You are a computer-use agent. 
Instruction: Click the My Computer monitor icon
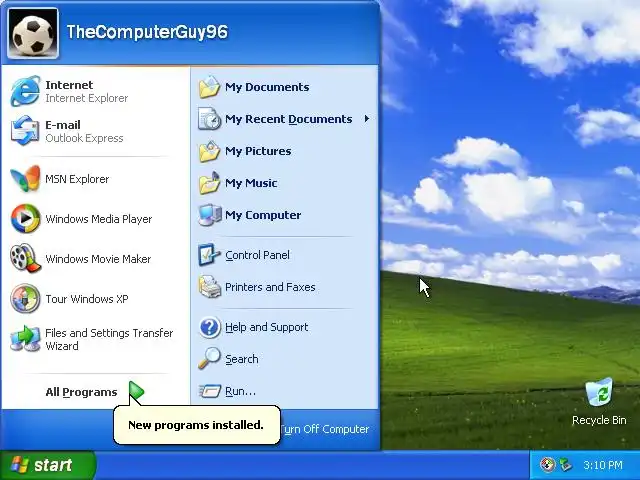click(x=209, y=215)
